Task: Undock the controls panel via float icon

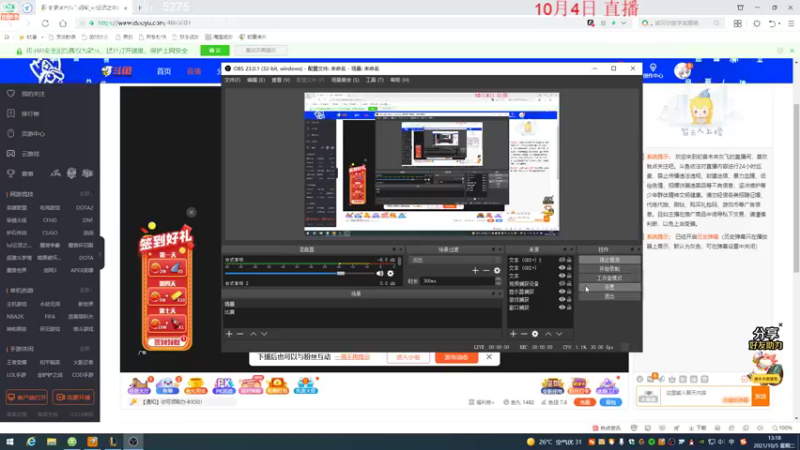Action: pyautogui.click(x=632, y=249)
